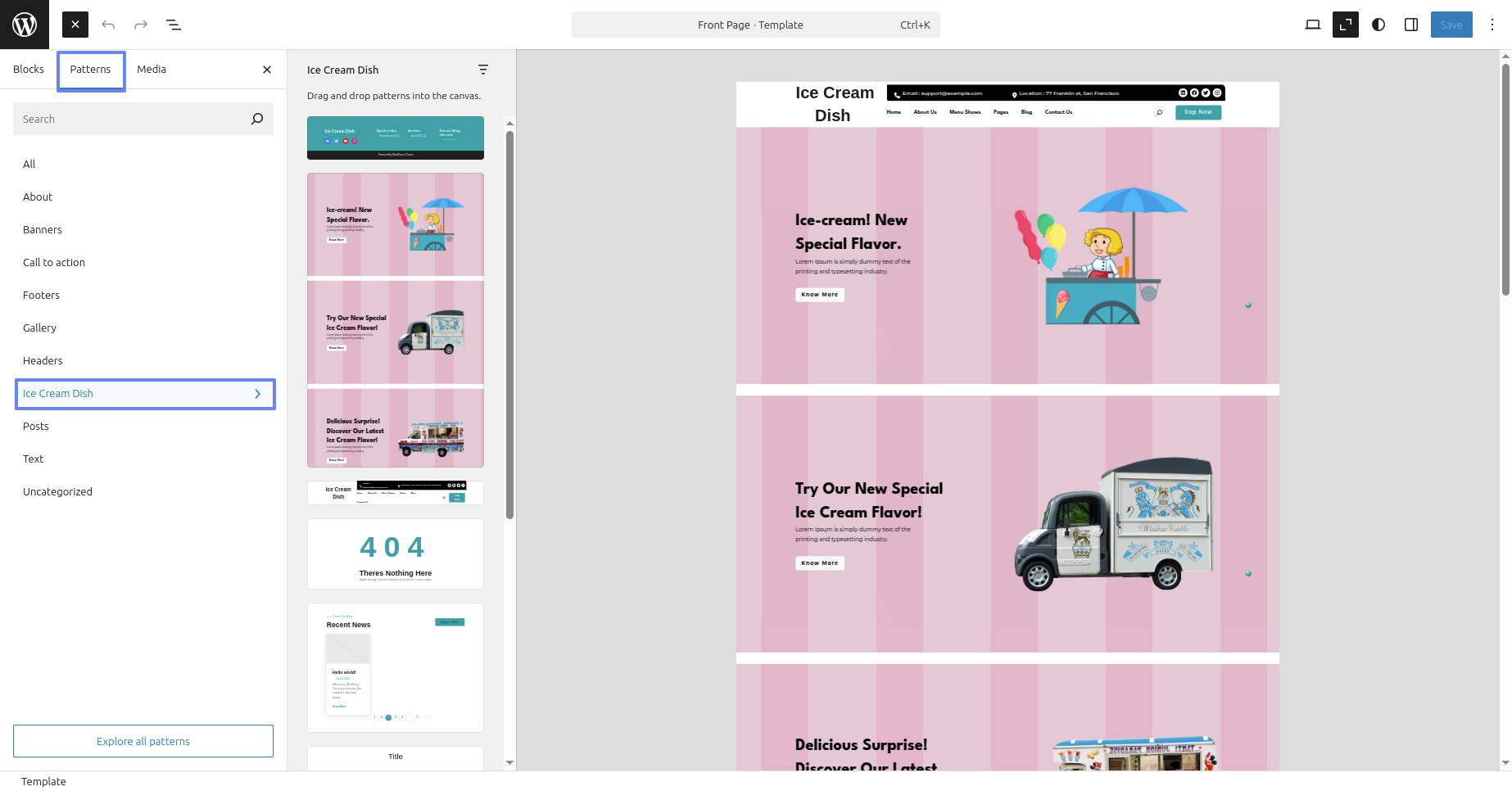Select the Text pattern category
Screen dimensions: 1512x791
[x=143, y=459]
